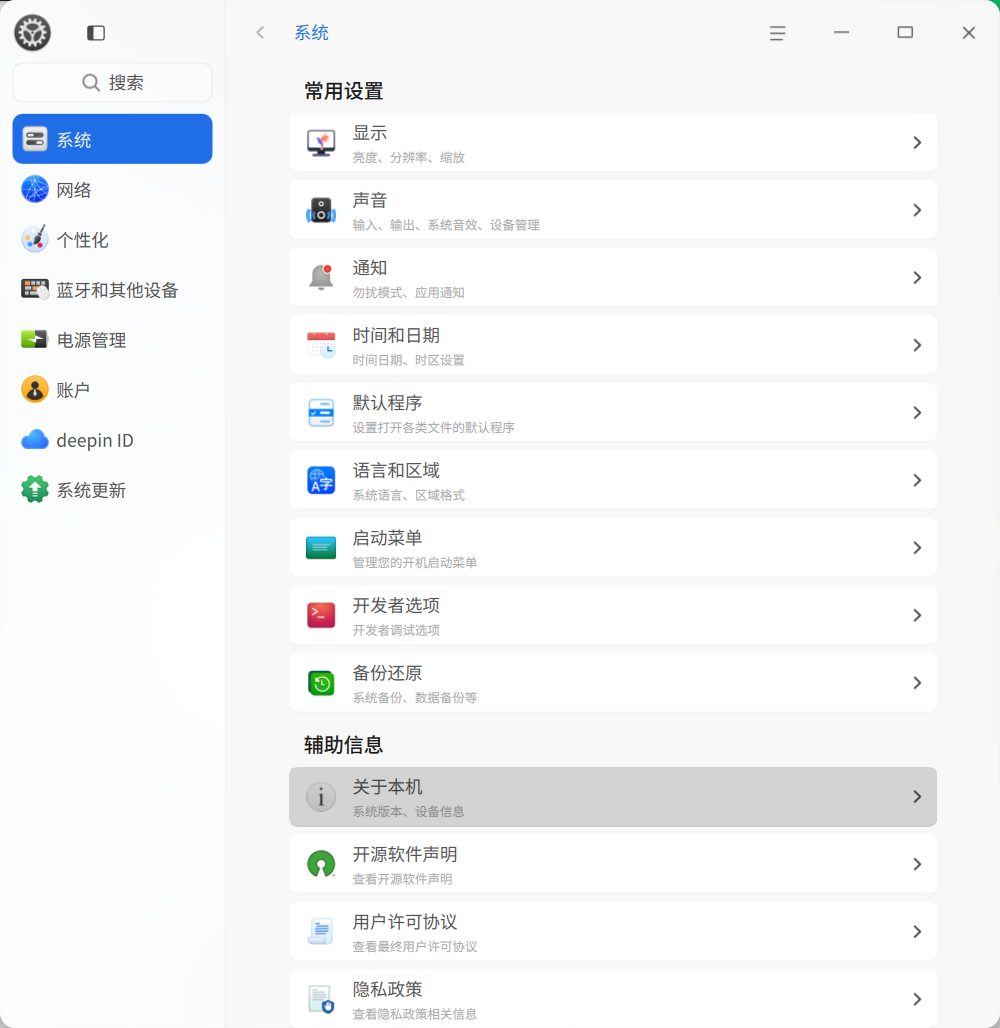The width and height of the screenshot is (1000, 1028).
Task: Click text 系统语言、区域格式
Action: tap(409, 495)
